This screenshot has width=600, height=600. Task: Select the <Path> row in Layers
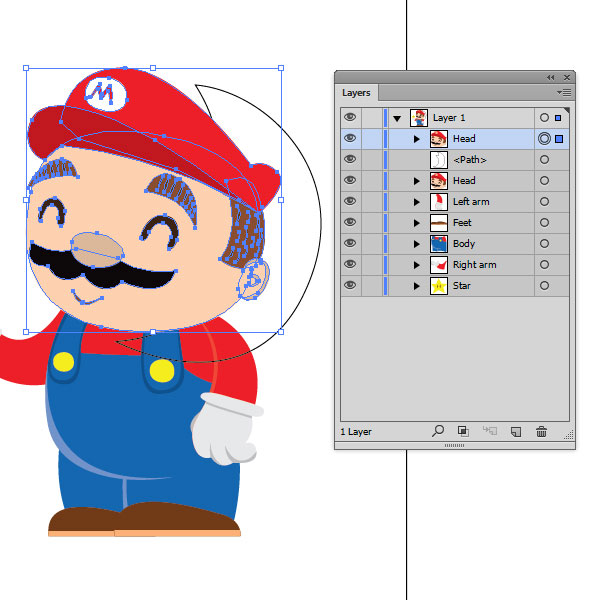470,160
